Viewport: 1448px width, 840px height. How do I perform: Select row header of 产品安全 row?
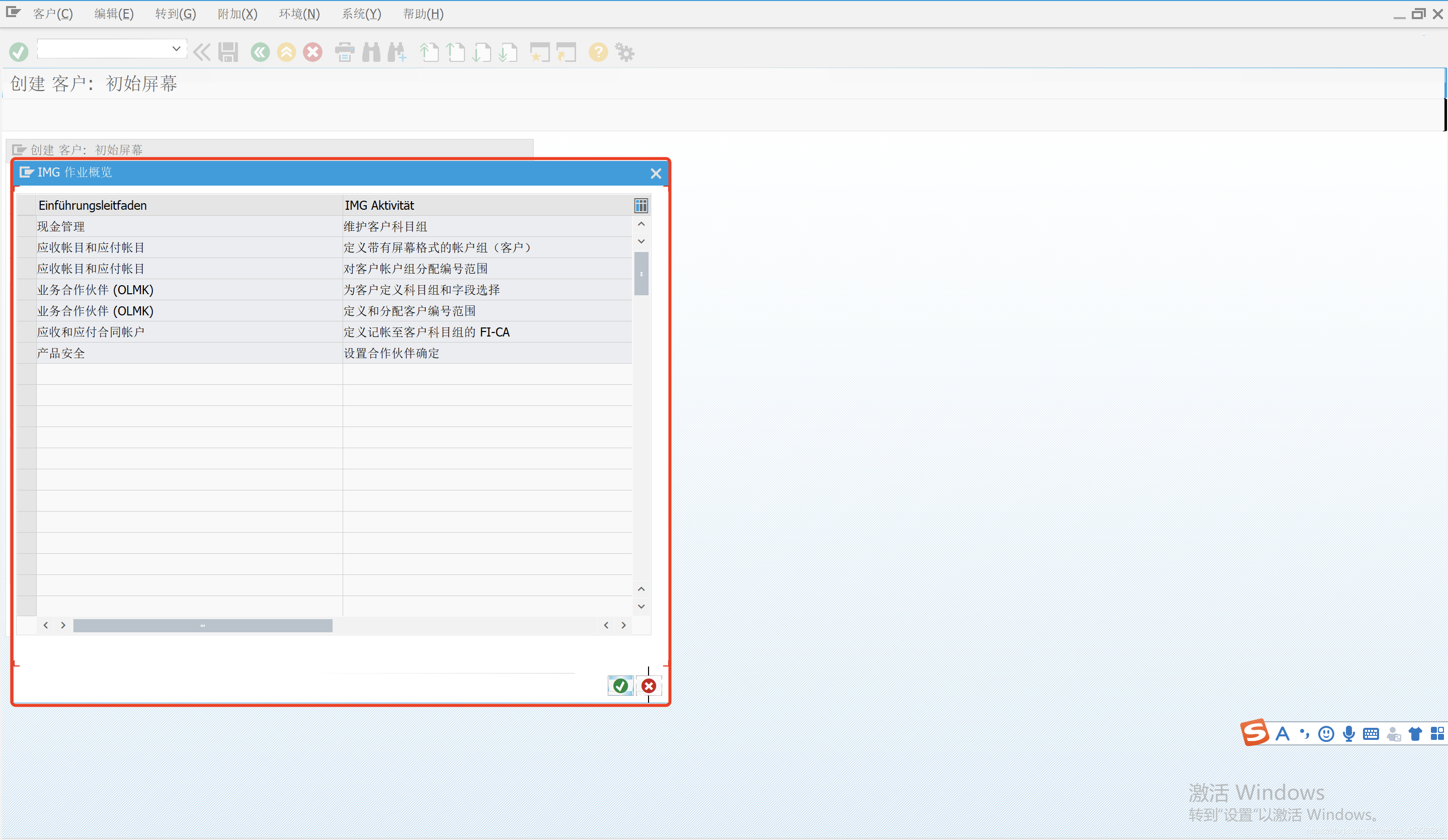point(27,353)
